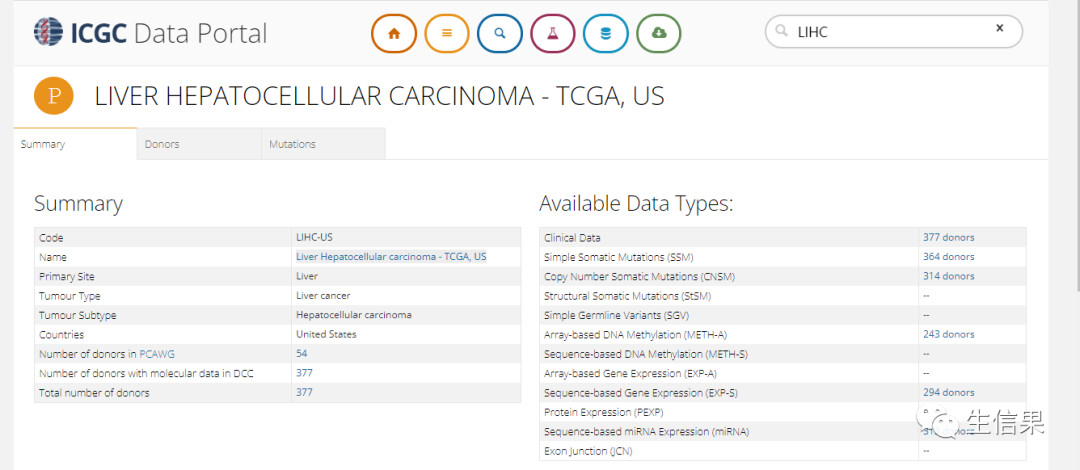This screenshot has width=1080, height=470.
Task: Open the PCAWG link
Action: (155, 354)
